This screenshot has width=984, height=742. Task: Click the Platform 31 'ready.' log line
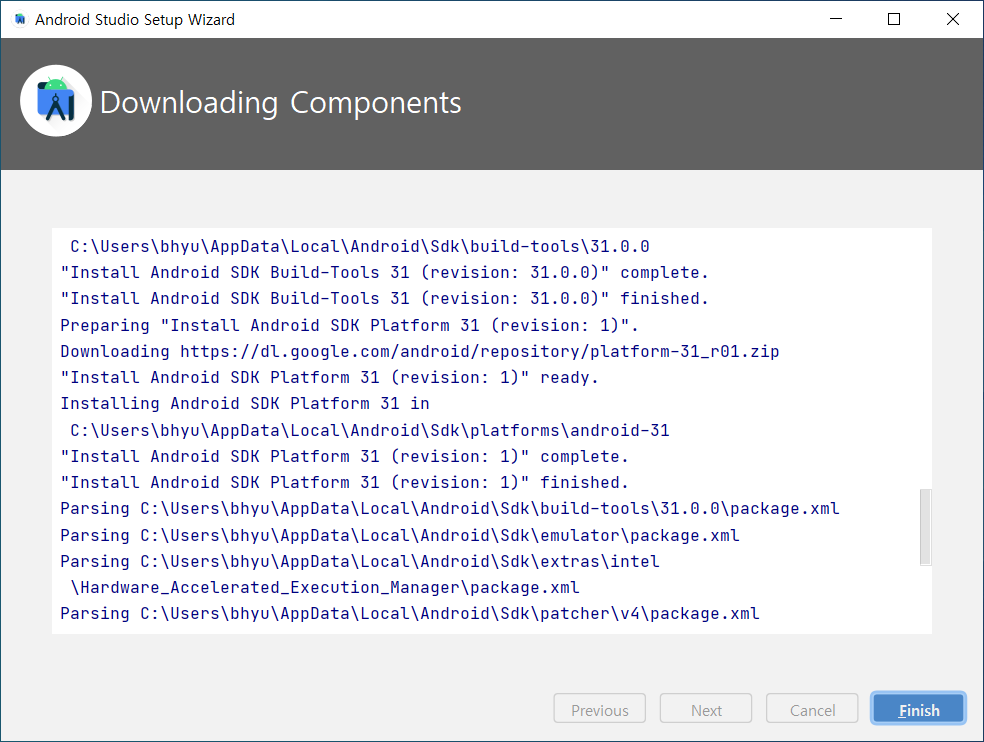tap(329, 377)
